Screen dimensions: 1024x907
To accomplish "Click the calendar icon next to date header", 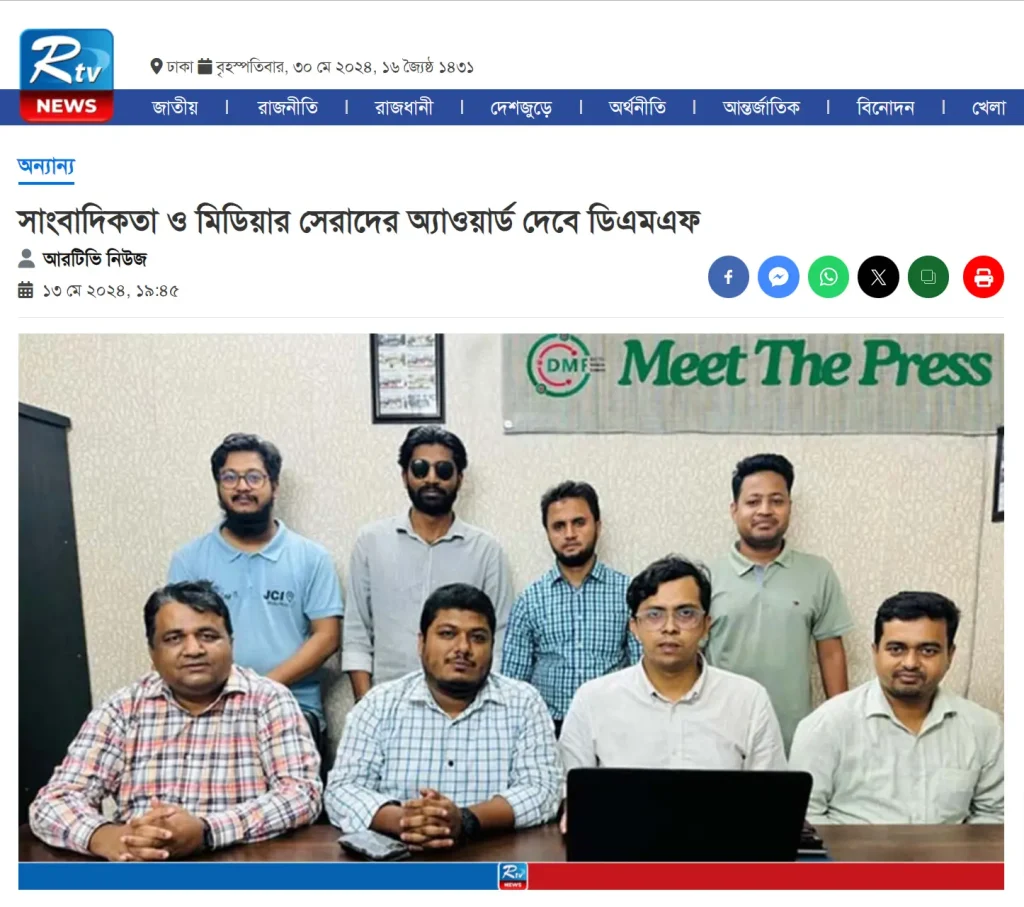I will pos(205,67).
